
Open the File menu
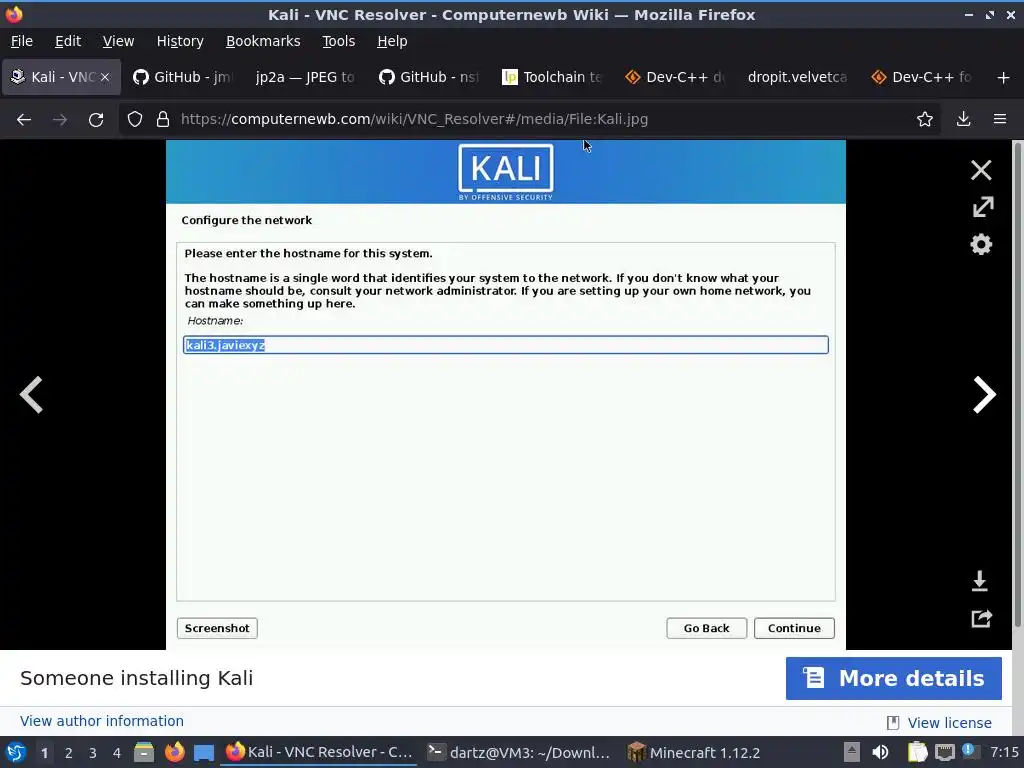tap(22, 41)
